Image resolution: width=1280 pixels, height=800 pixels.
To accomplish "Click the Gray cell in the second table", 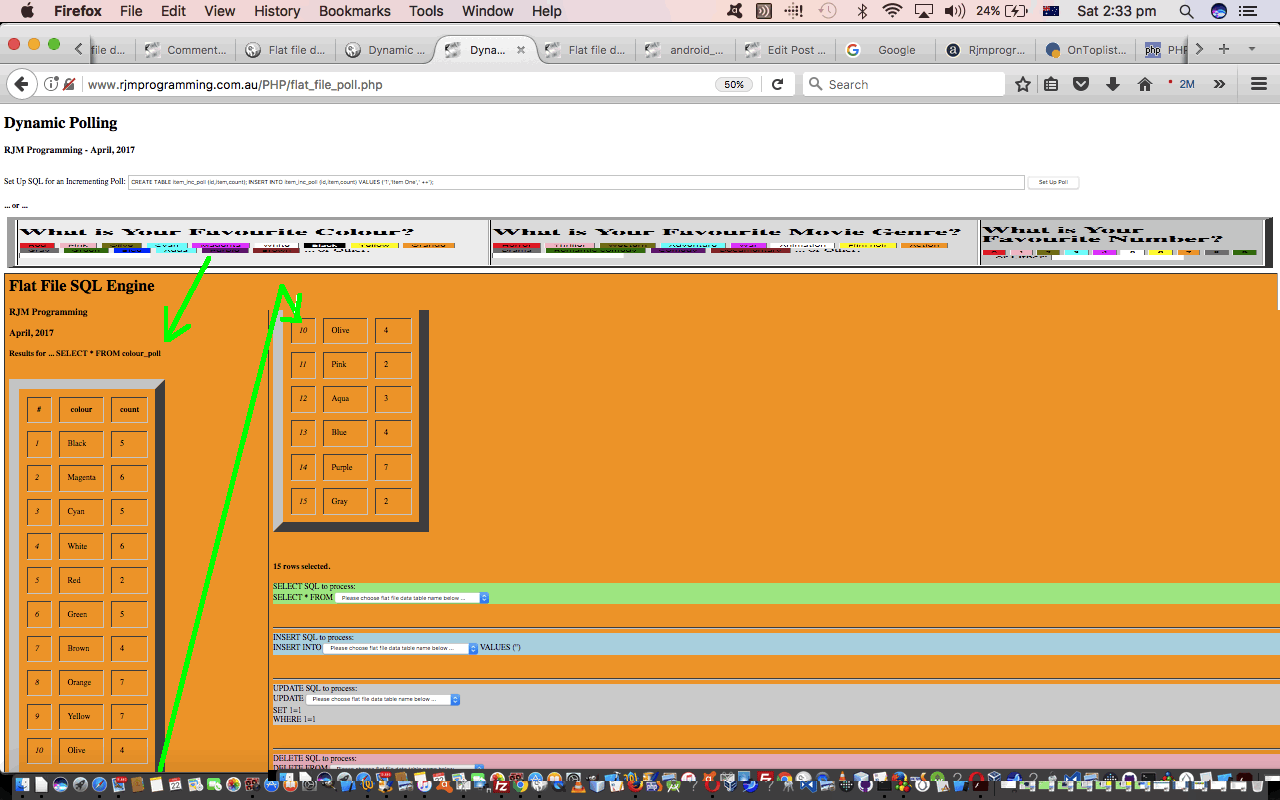I will (345, 501).
